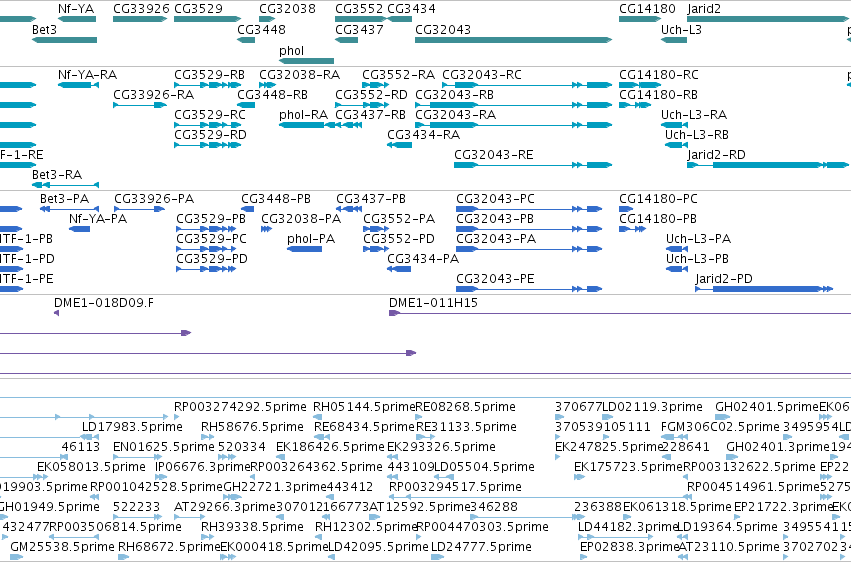The width and height of the screenshot is (851, 562).
Task: Click the Nf-YA-PA protein label
Action: pos(98,219)
